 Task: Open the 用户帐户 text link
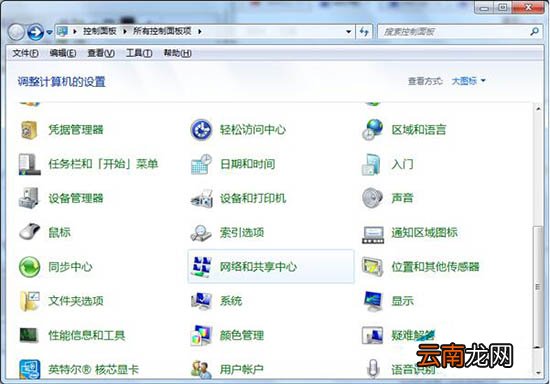point(242,369)
